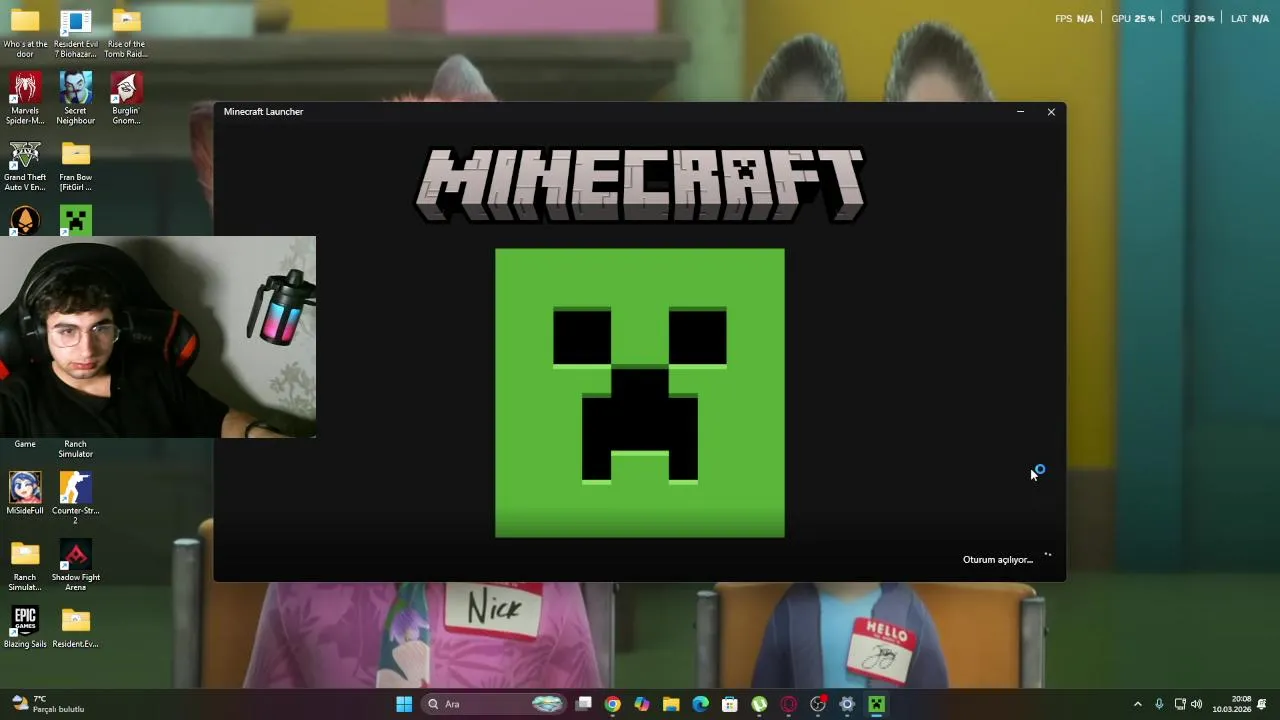1280x720 pixels.
Task: Open Microsoft Copilot from the taskbar
Action: tap(641, 704)
